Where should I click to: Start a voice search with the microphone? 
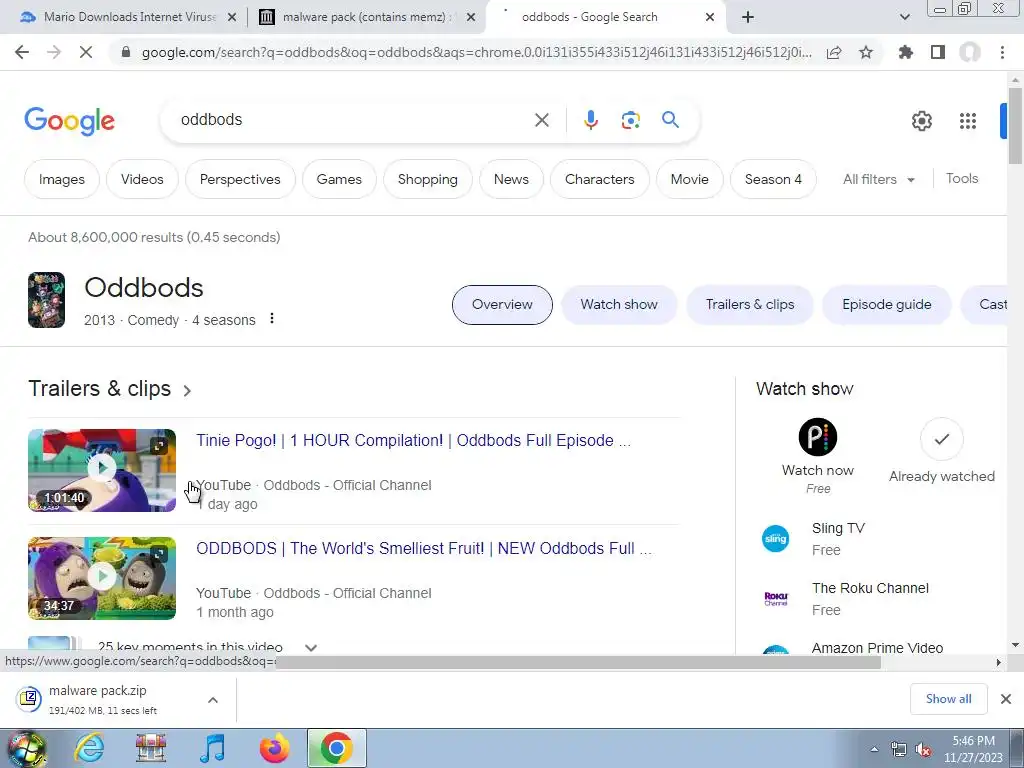click(590, 120)
